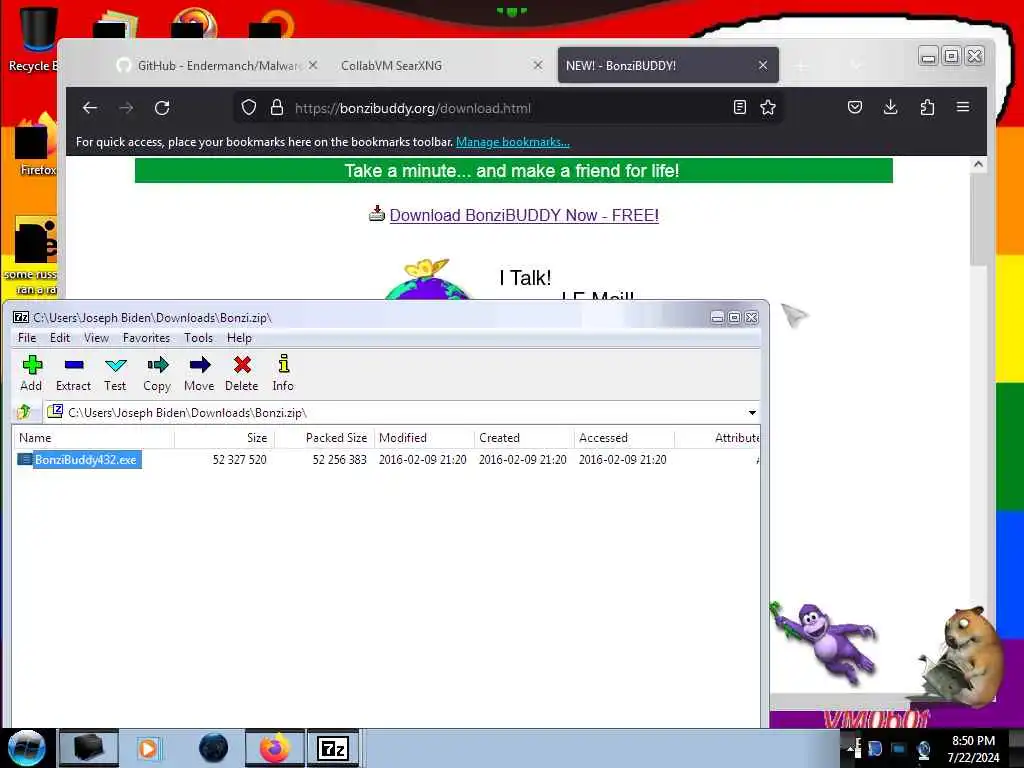Open the 7-Zip File menu
The width and height of the screenshot is (1024, 768).
(27, 338)
